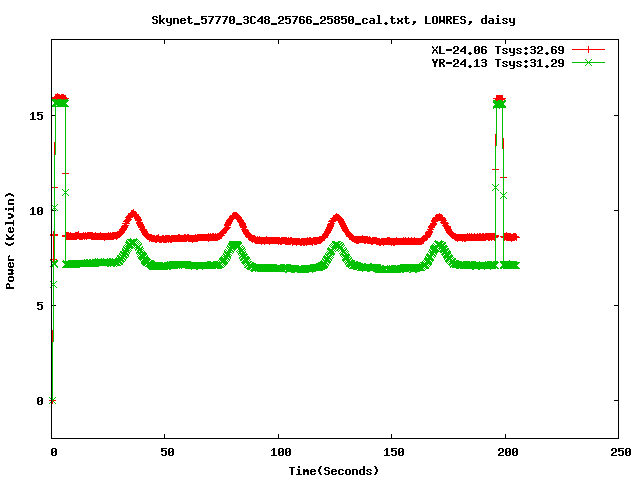The width and height of the screenshot is (640, 480).
Task: Click the x-axis tick label 50
Action: click(167, 452)
